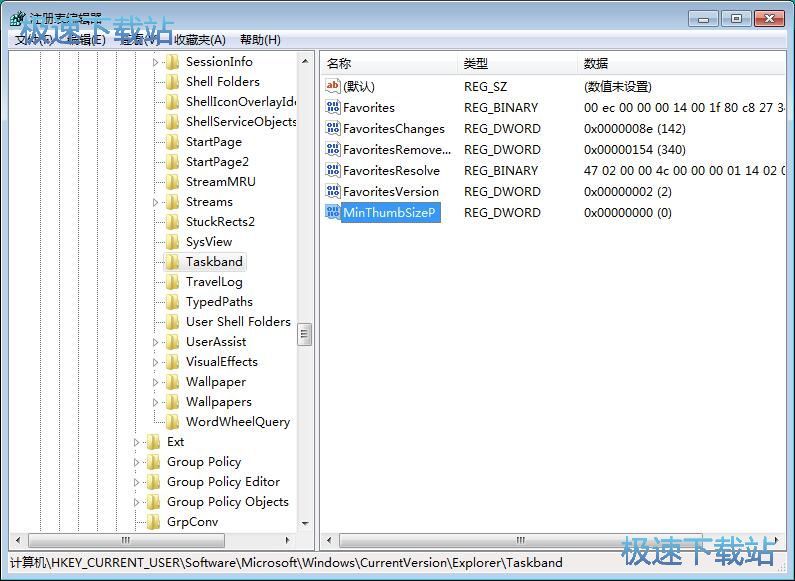Click the Shell Folders folder icon

(173, 82)
